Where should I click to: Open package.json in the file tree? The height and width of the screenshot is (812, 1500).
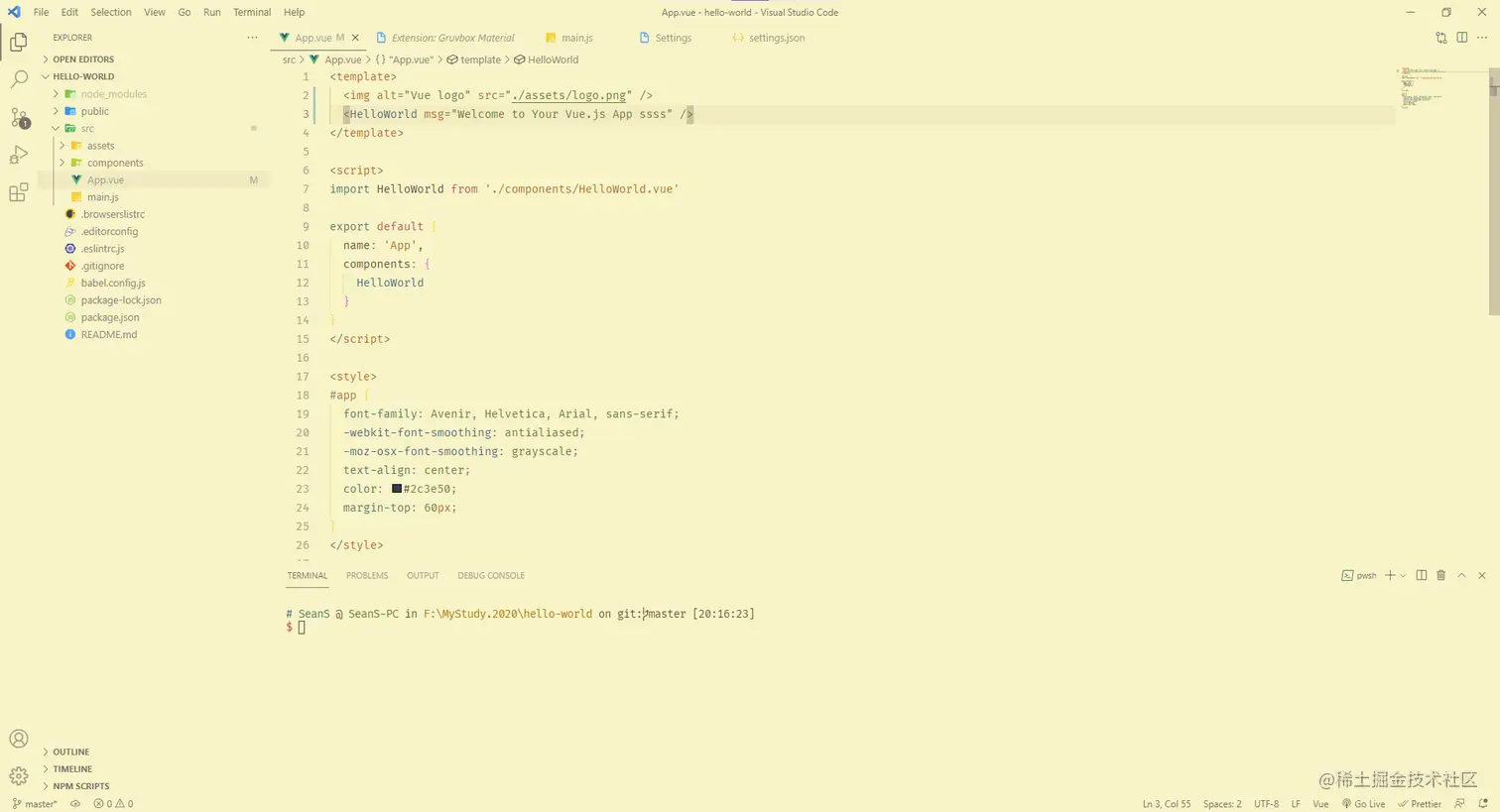[x=110, y=317]
